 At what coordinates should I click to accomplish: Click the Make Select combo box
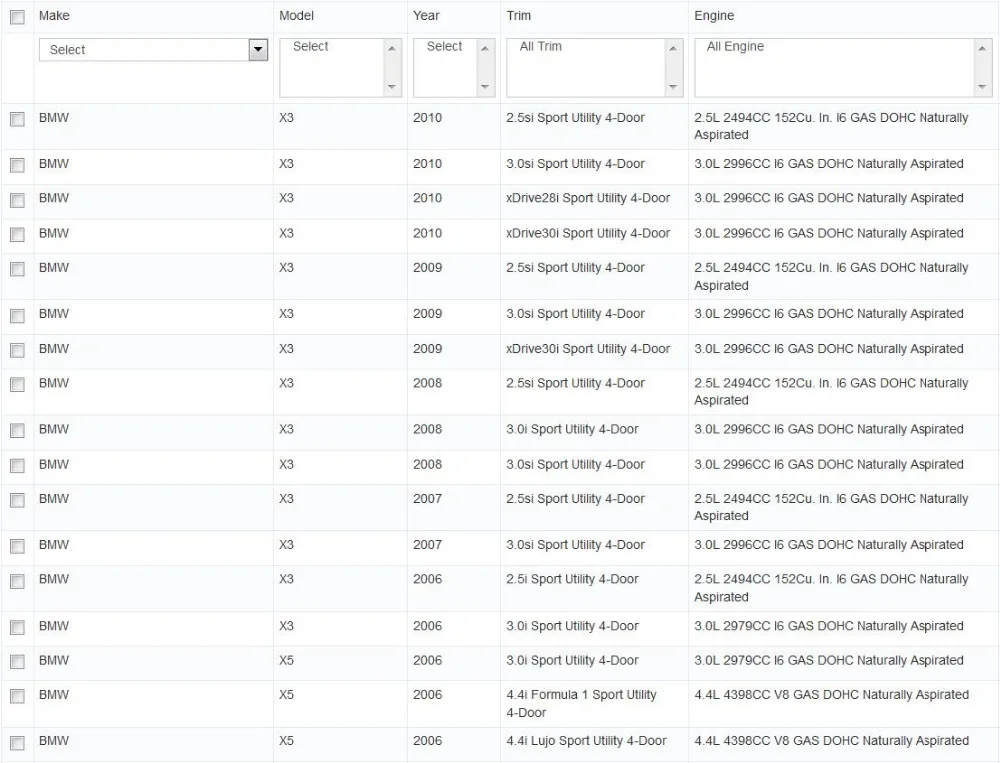click(x=153, y=50)
